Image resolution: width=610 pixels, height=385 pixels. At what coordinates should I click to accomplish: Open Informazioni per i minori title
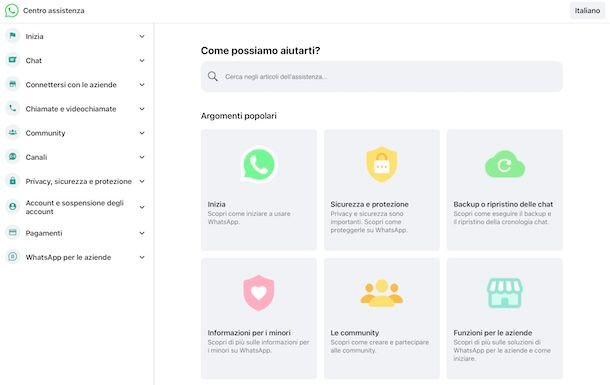pos(249,332)
